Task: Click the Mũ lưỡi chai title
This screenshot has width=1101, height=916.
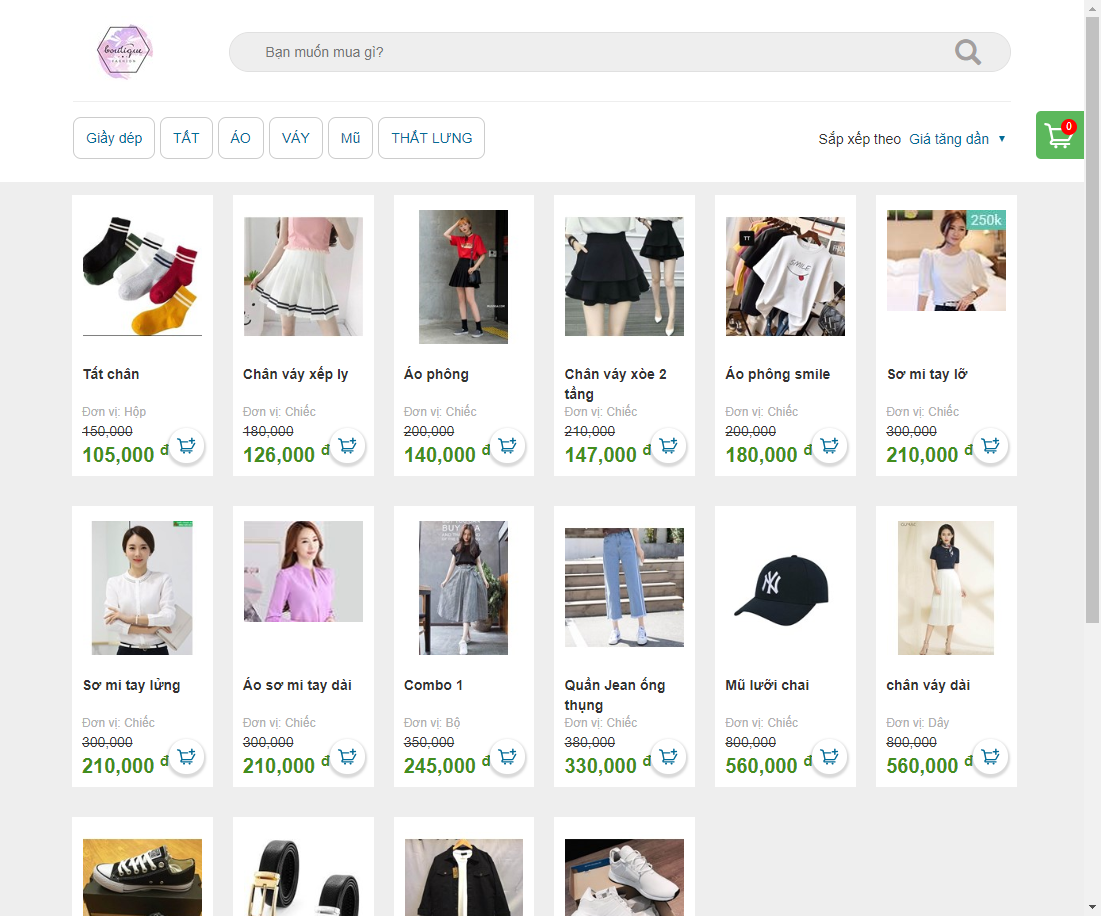Action: click(767, 685)
